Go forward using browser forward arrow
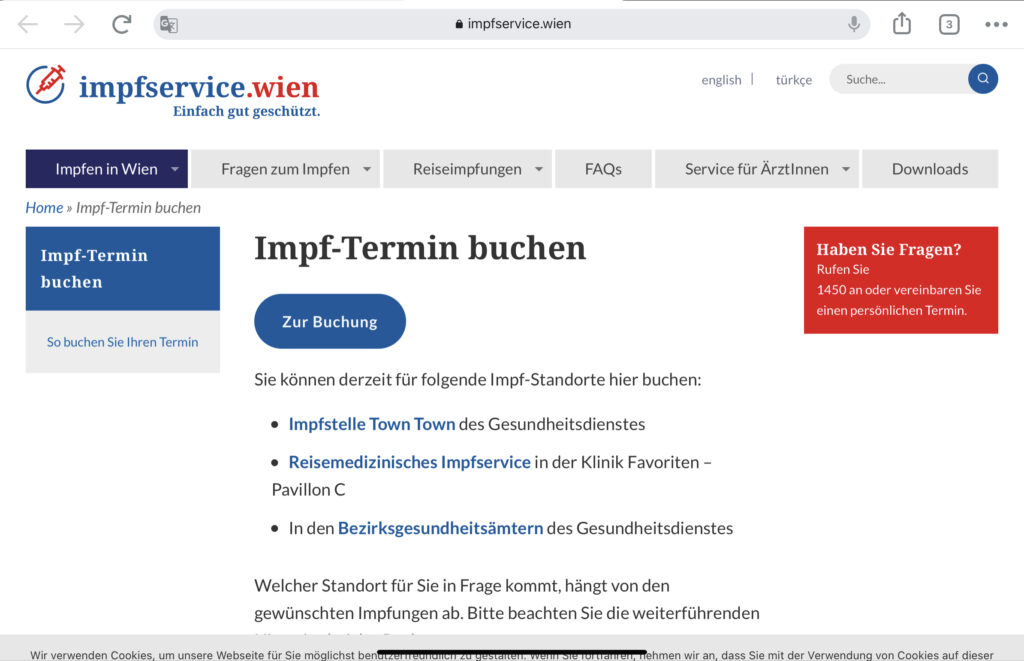 pyautogui.click(x=74, y=24)
